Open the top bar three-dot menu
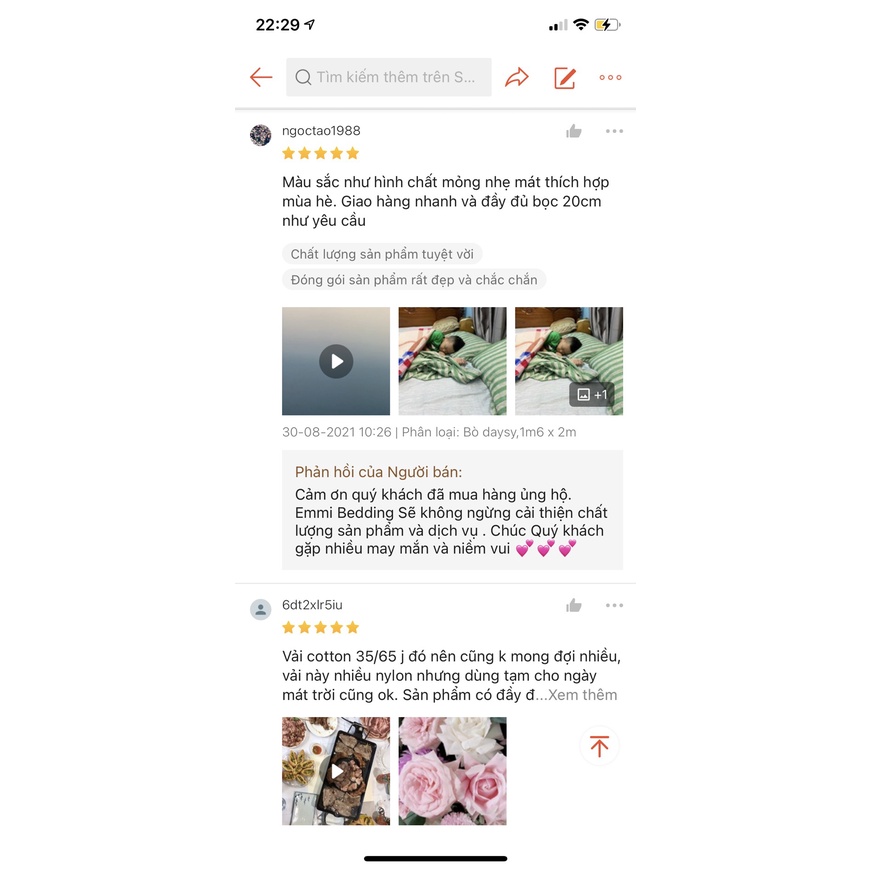870x870 pixels. [x=610, y=78]
